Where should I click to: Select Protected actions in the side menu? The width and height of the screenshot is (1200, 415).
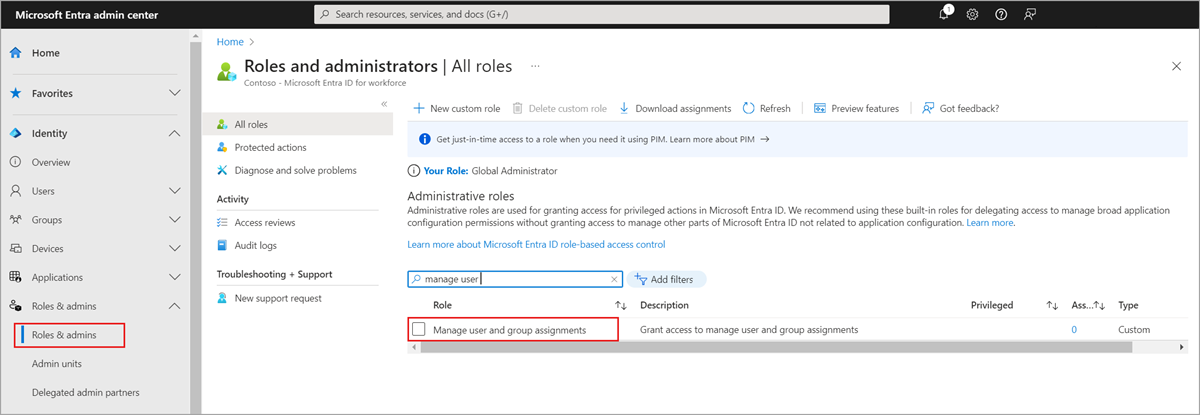click(270, 148)
